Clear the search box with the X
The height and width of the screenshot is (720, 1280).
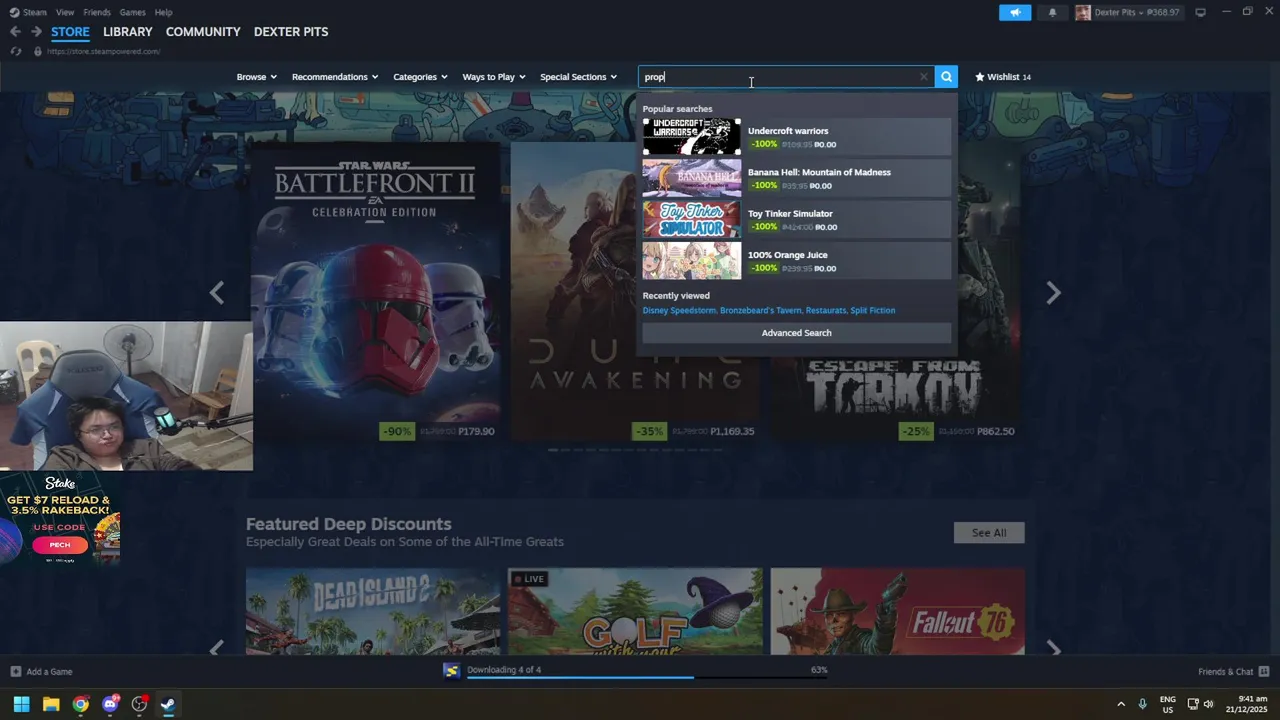(x=923, y=77)
